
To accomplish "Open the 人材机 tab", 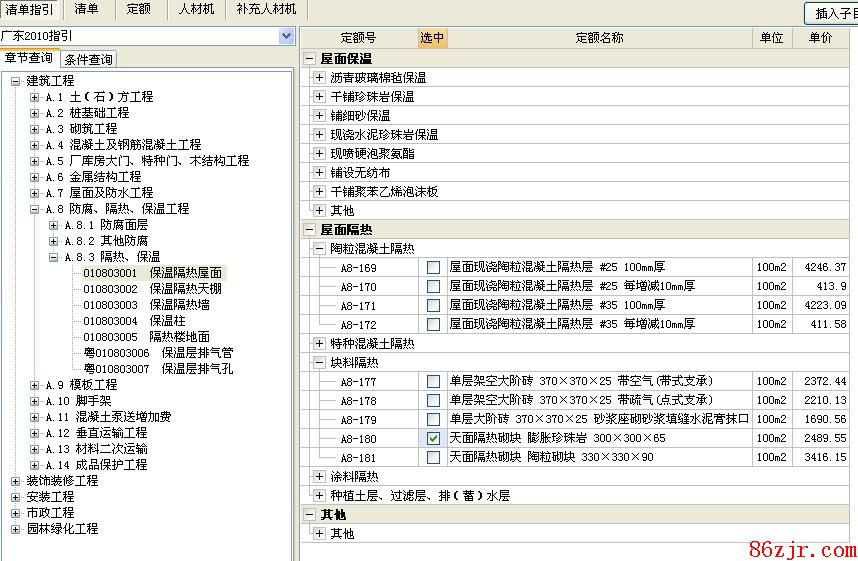I will pyautogui.click(x=196, y=9).
